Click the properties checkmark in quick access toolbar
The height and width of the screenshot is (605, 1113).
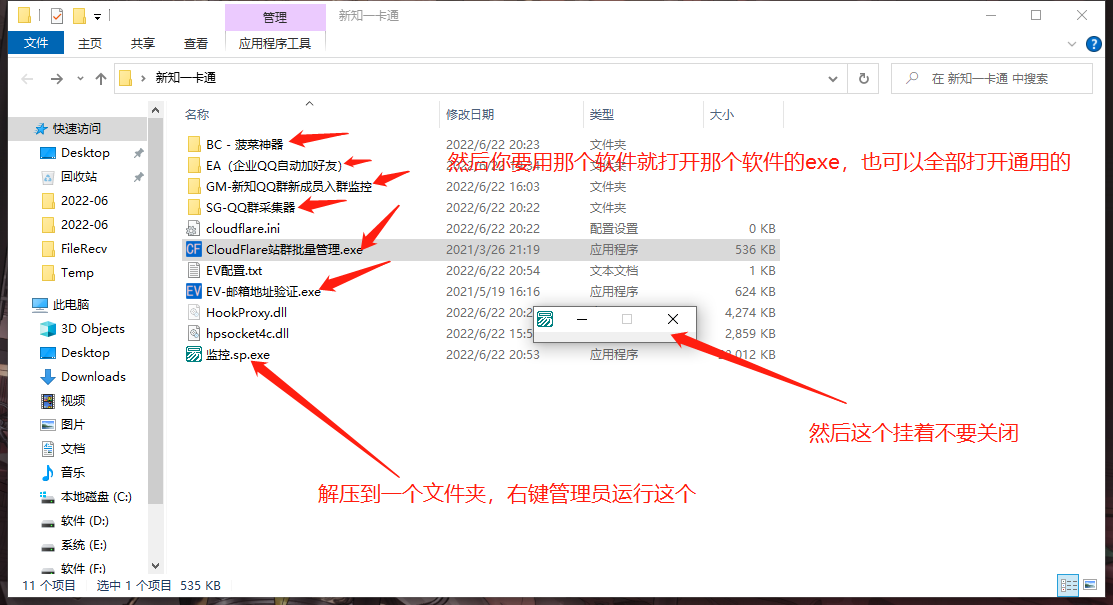[57, 16]
